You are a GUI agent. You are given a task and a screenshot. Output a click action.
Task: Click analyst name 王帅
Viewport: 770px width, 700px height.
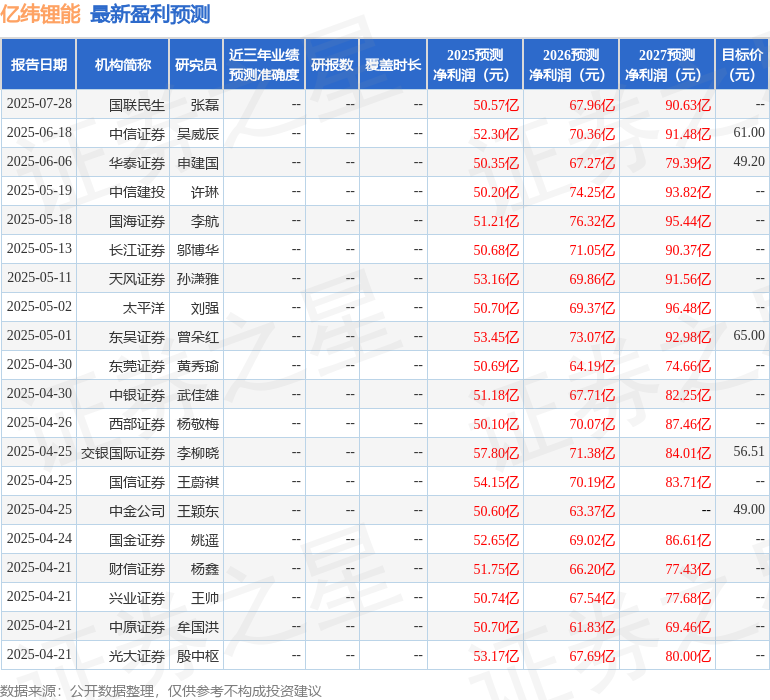(x=205, y=597)
